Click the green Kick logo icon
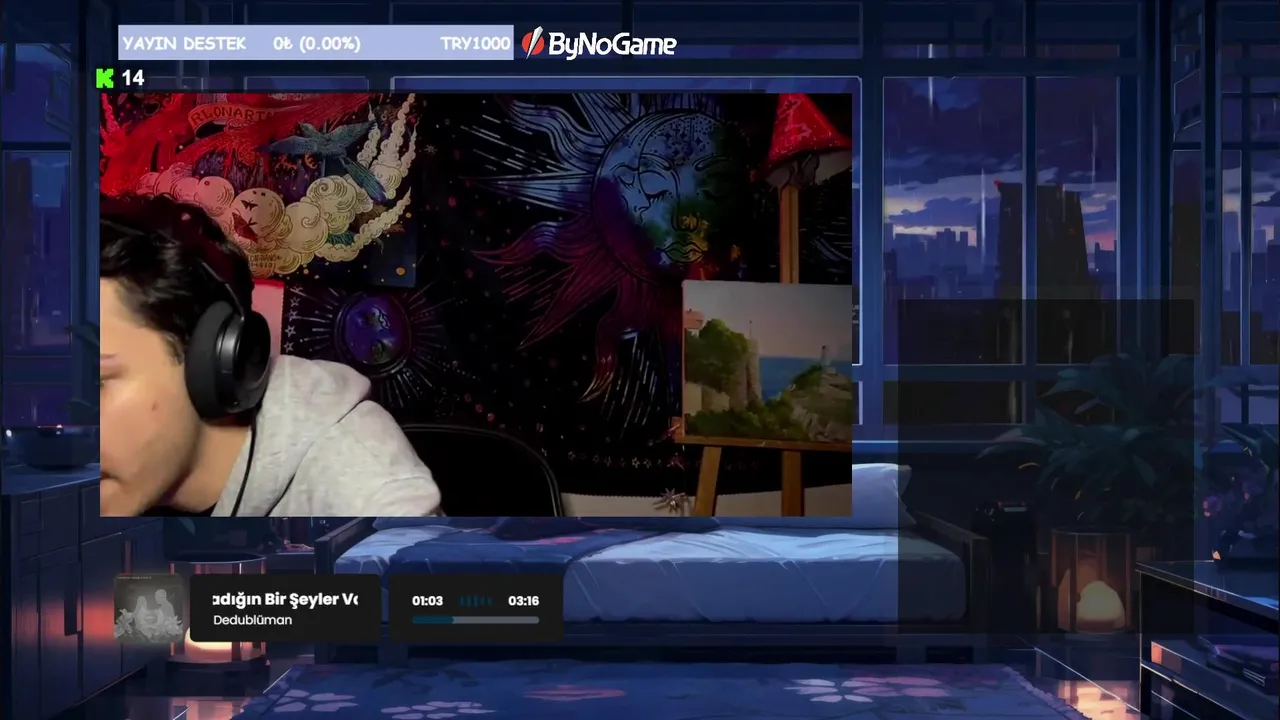Viewport: 1280px width, 720px height. [105, 78]
